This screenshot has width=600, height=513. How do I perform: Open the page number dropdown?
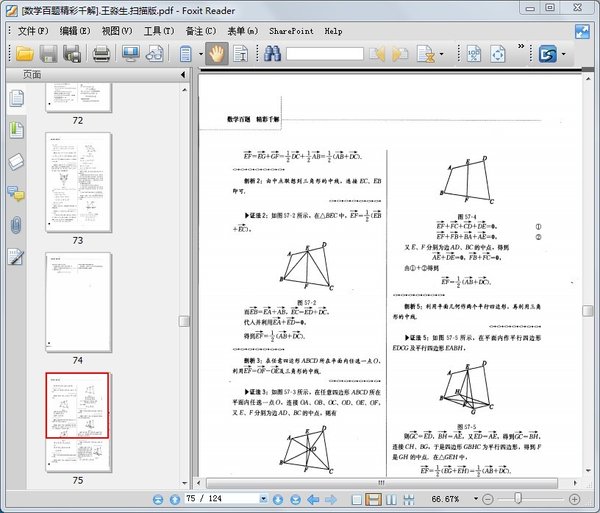[x=264, y=498]
